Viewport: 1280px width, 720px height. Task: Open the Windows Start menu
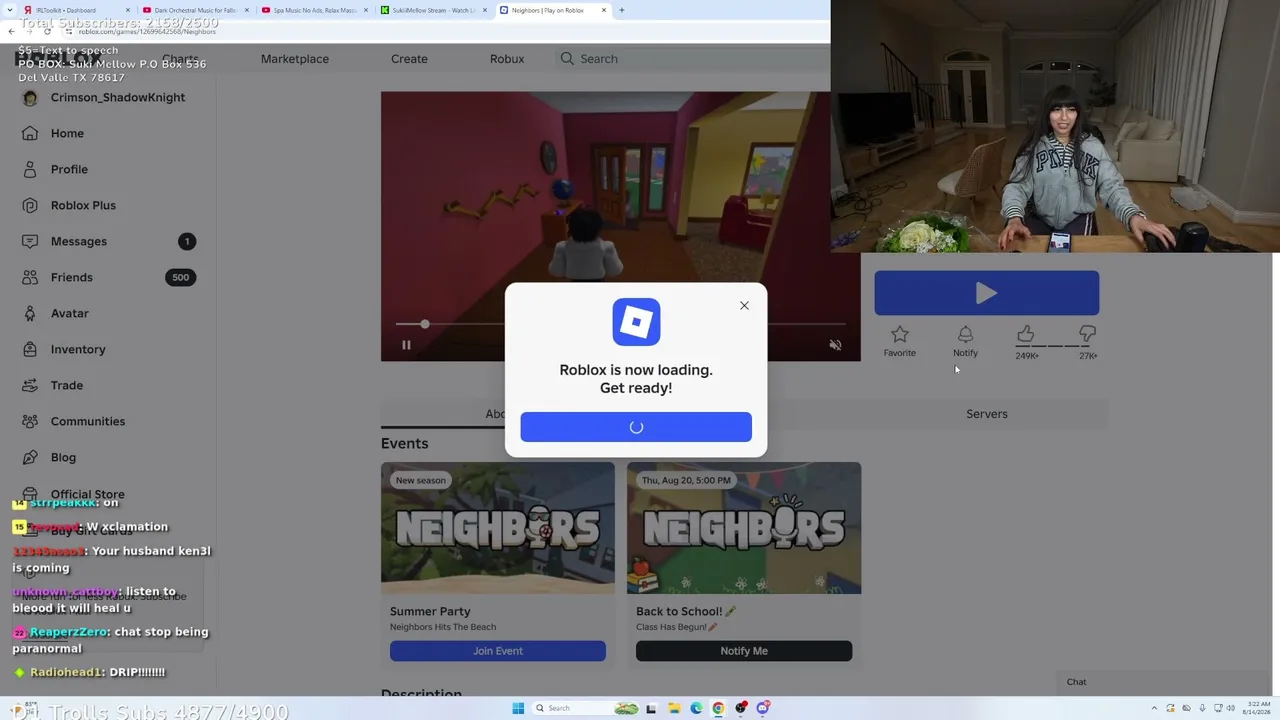tap(518, 708)
